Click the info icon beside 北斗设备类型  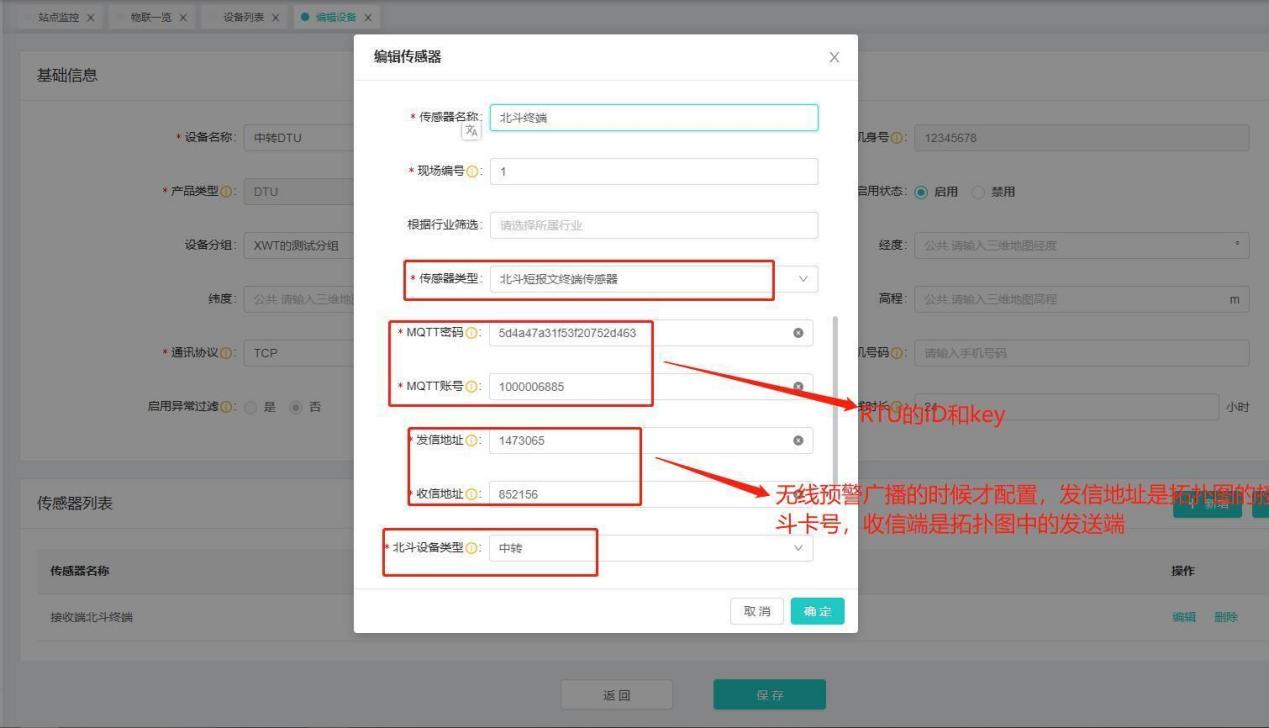click(472, 548)
